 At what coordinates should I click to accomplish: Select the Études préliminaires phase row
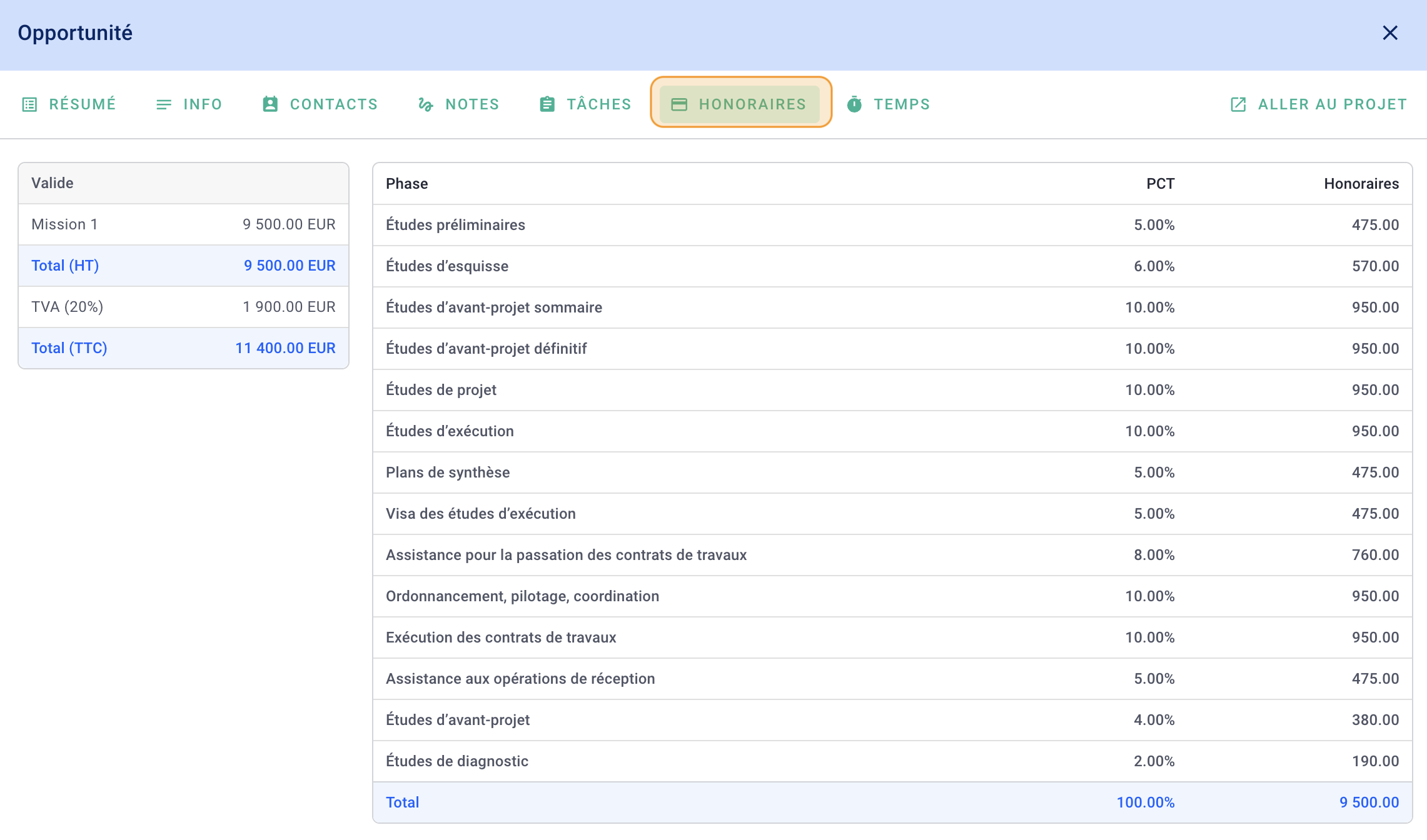pyautogui.click(x=891, y=225)
